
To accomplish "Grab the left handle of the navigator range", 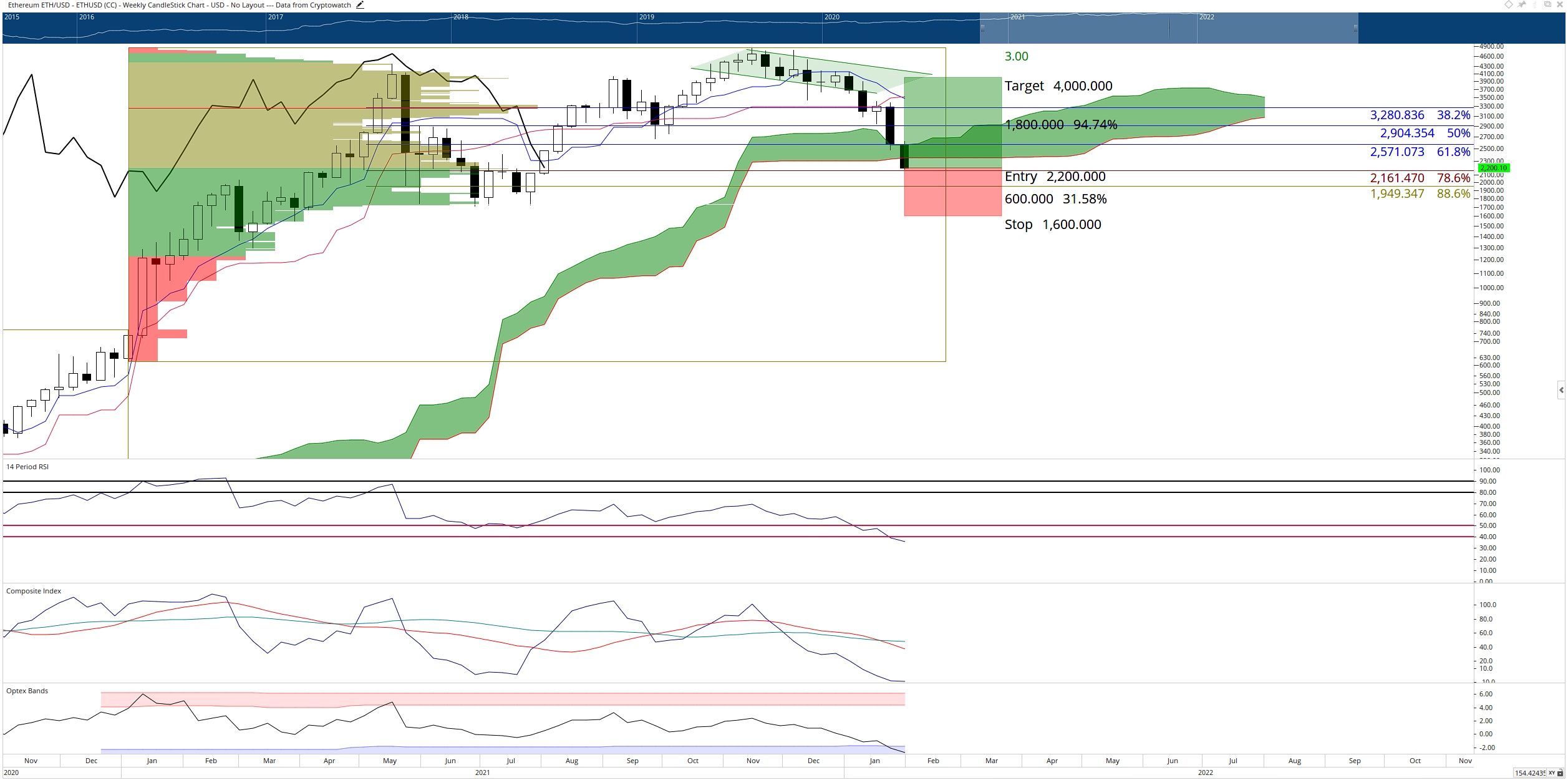I will pos(982,28).
